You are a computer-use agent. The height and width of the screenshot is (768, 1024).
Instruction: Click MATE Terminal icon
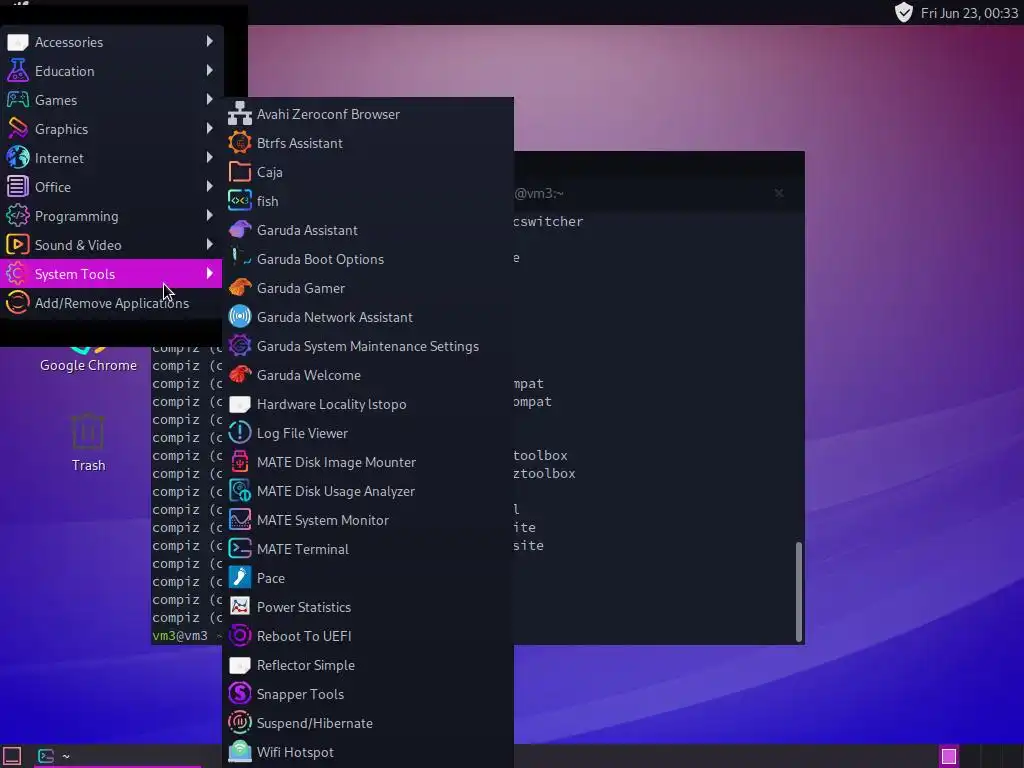click(x=240, y=549)
